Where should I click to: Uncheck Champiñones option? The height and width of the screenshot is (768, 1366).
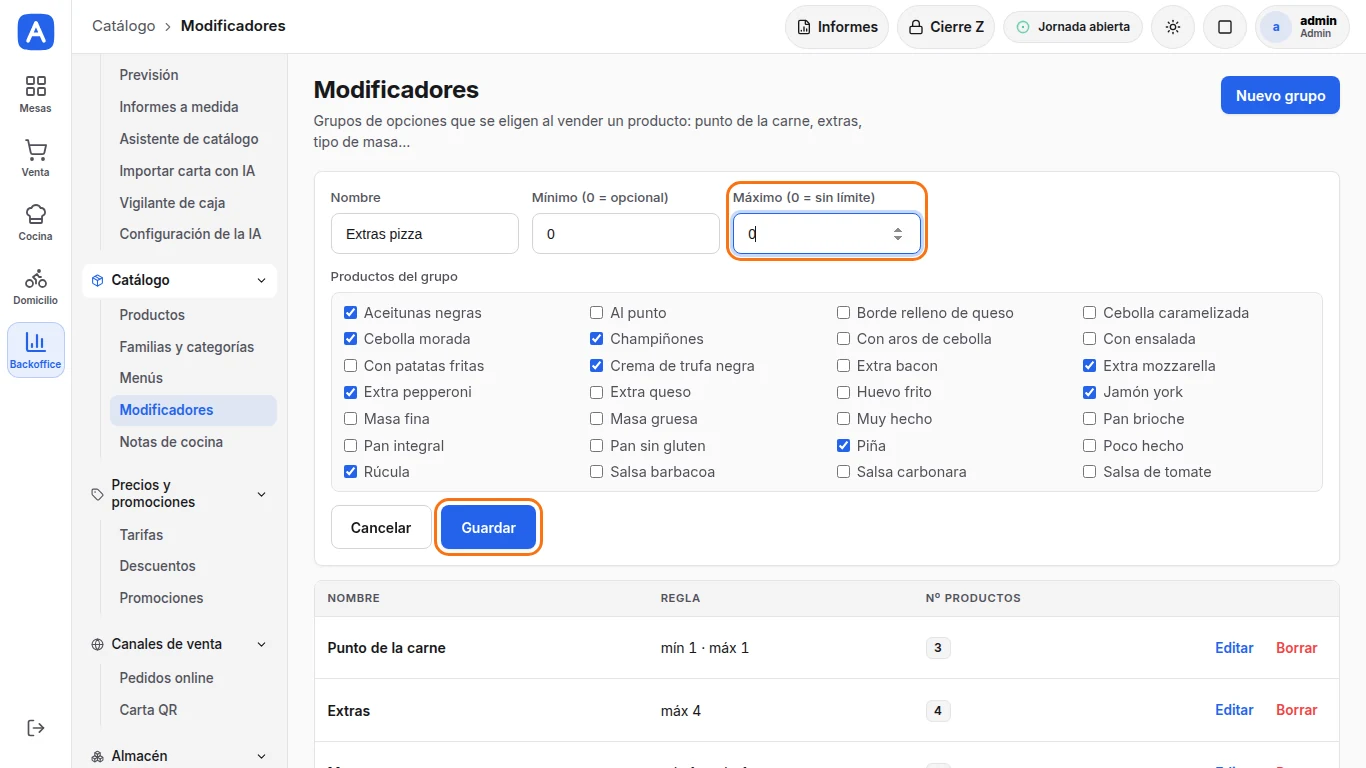tap(596, 339)
